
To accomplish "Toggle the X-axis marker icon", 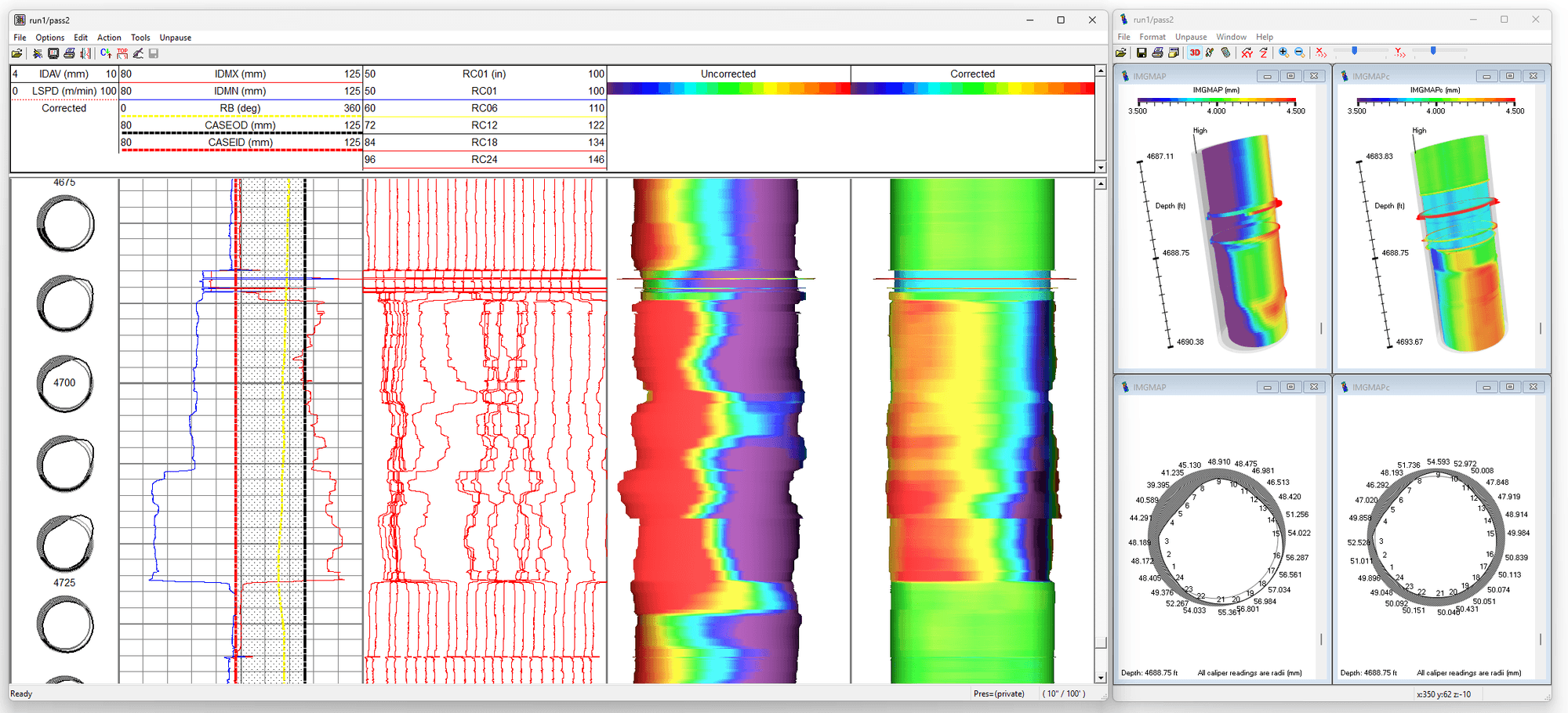I will click(x=1319, y=52).
